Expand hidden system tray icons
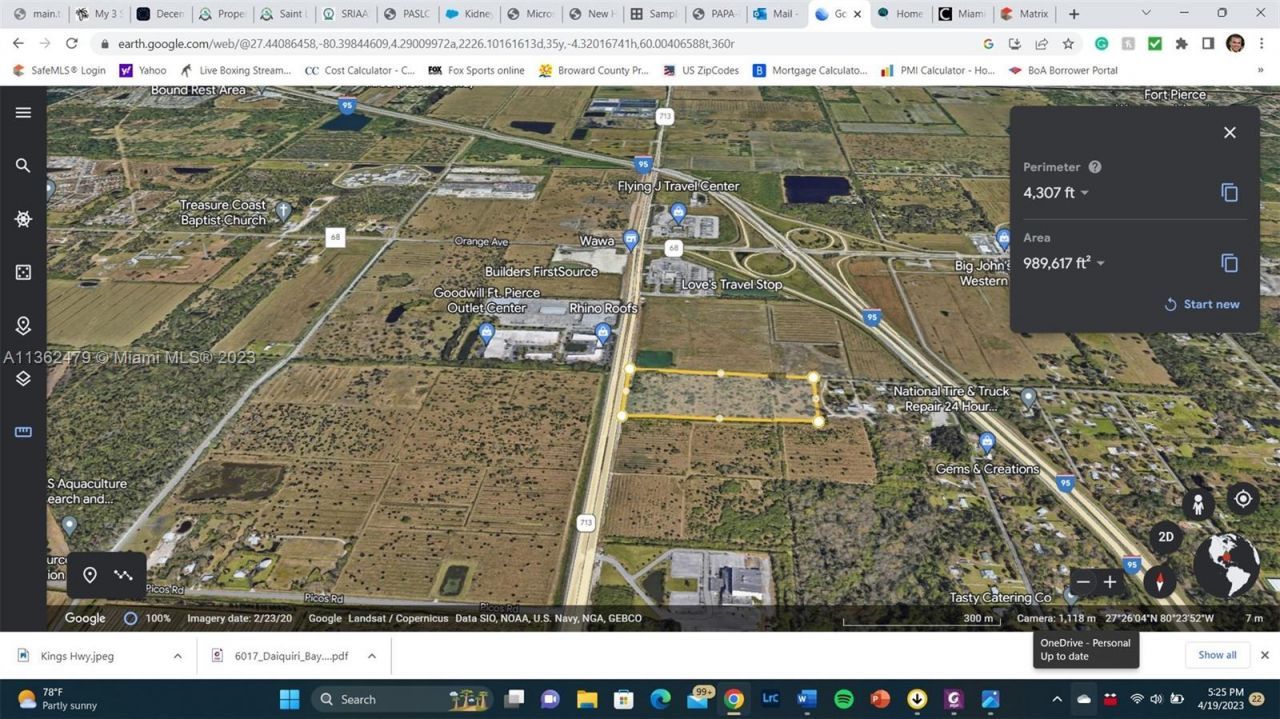 pyautogui.click(x=1056, y=700)
